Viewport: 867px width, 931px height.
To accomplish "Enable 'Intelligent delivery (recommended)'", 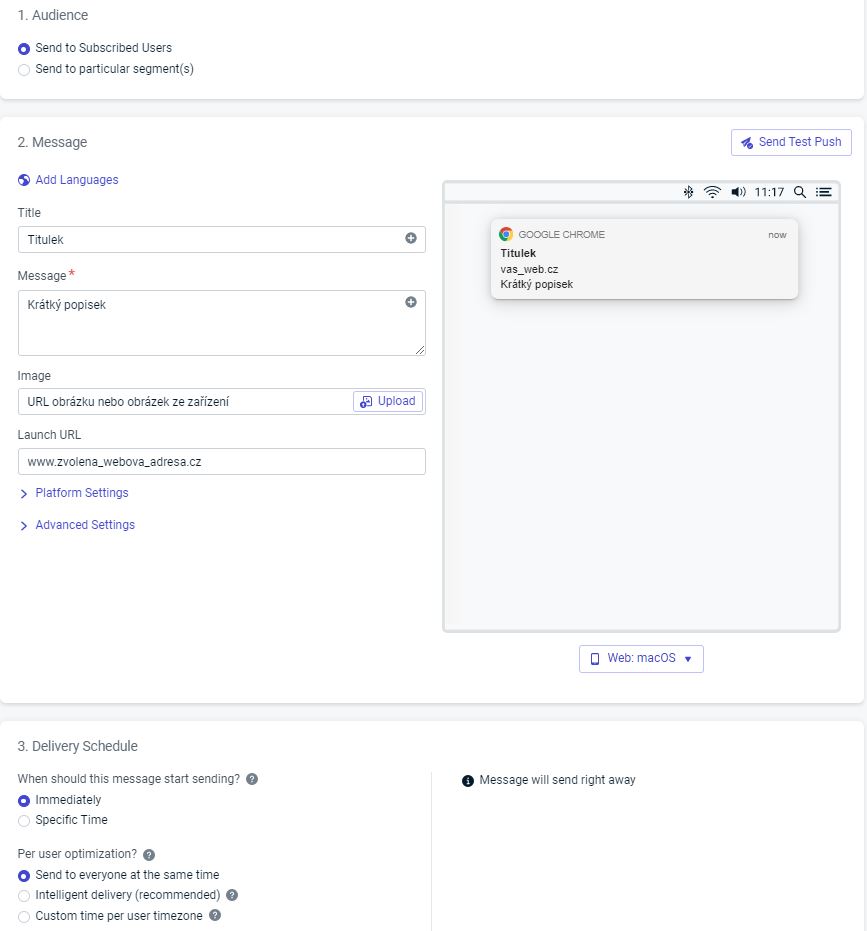I will coord(23,895).
